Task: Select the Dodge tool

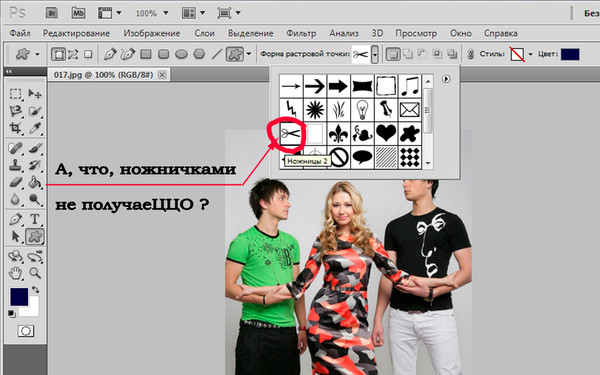Action: tap(35, 199)
